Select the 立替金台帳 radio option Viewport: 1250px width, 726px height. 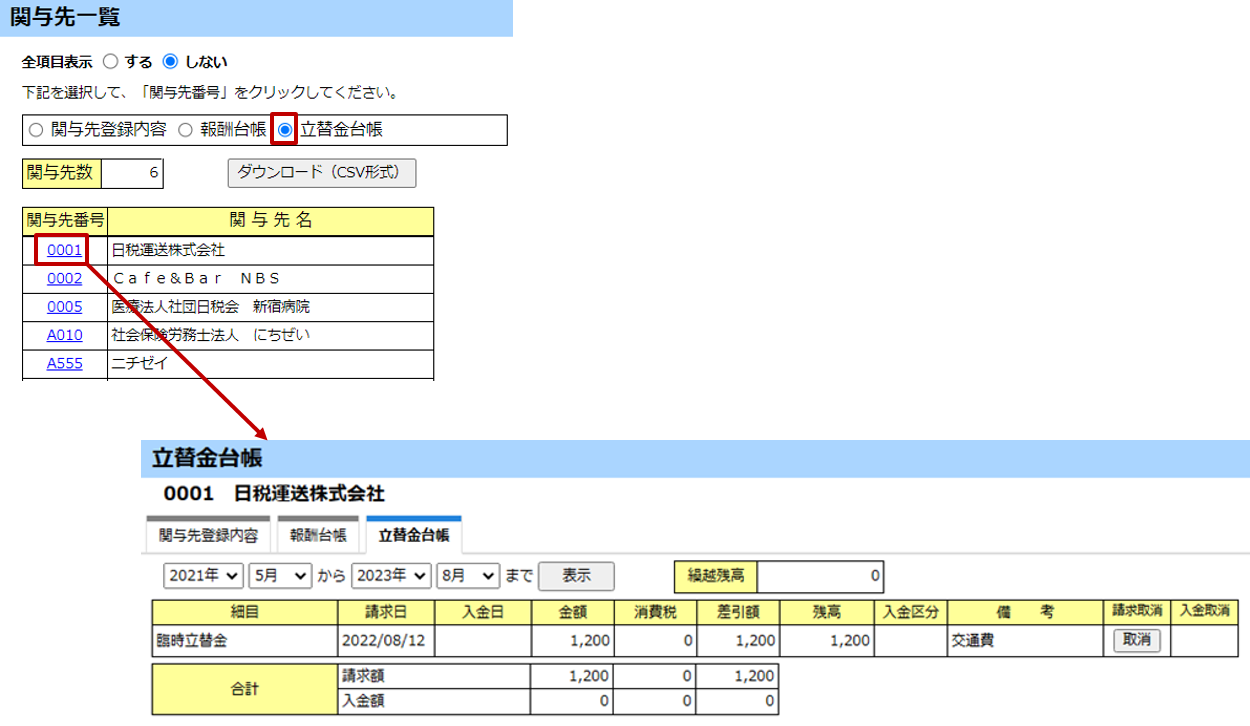tap(285, 130)
